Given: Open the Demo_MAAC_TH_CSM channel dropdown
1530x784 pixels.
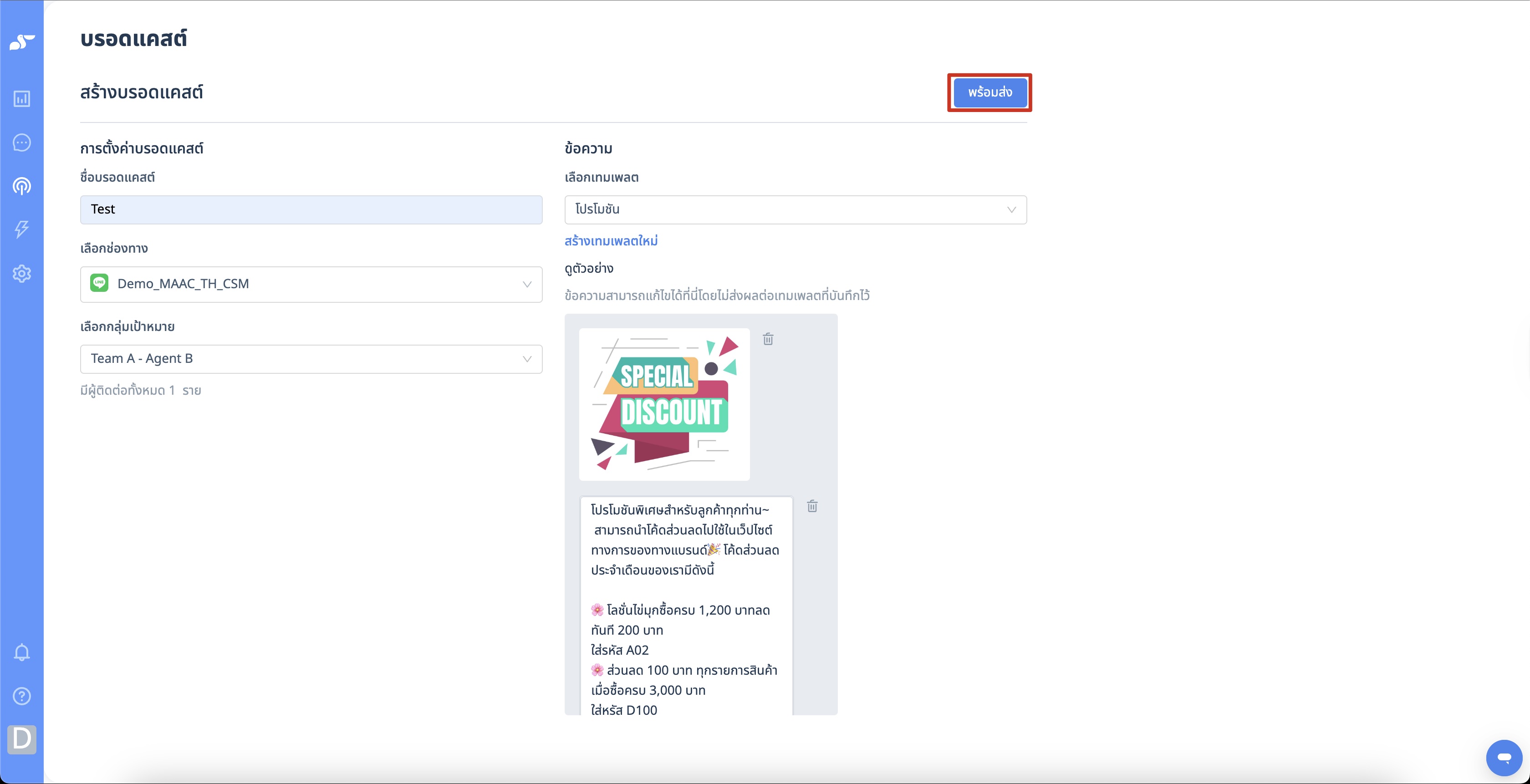Looking at the screenshot, I should [311, 284].
